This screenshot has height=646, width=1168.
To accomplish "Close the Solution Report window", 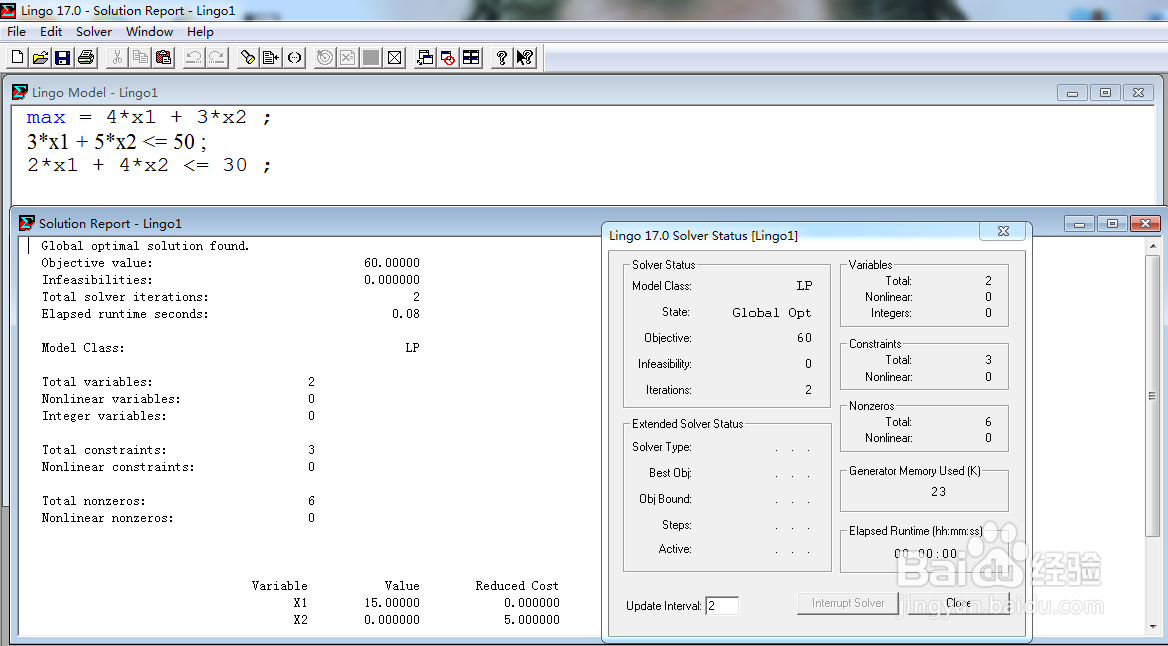I will click(1145, 224).
